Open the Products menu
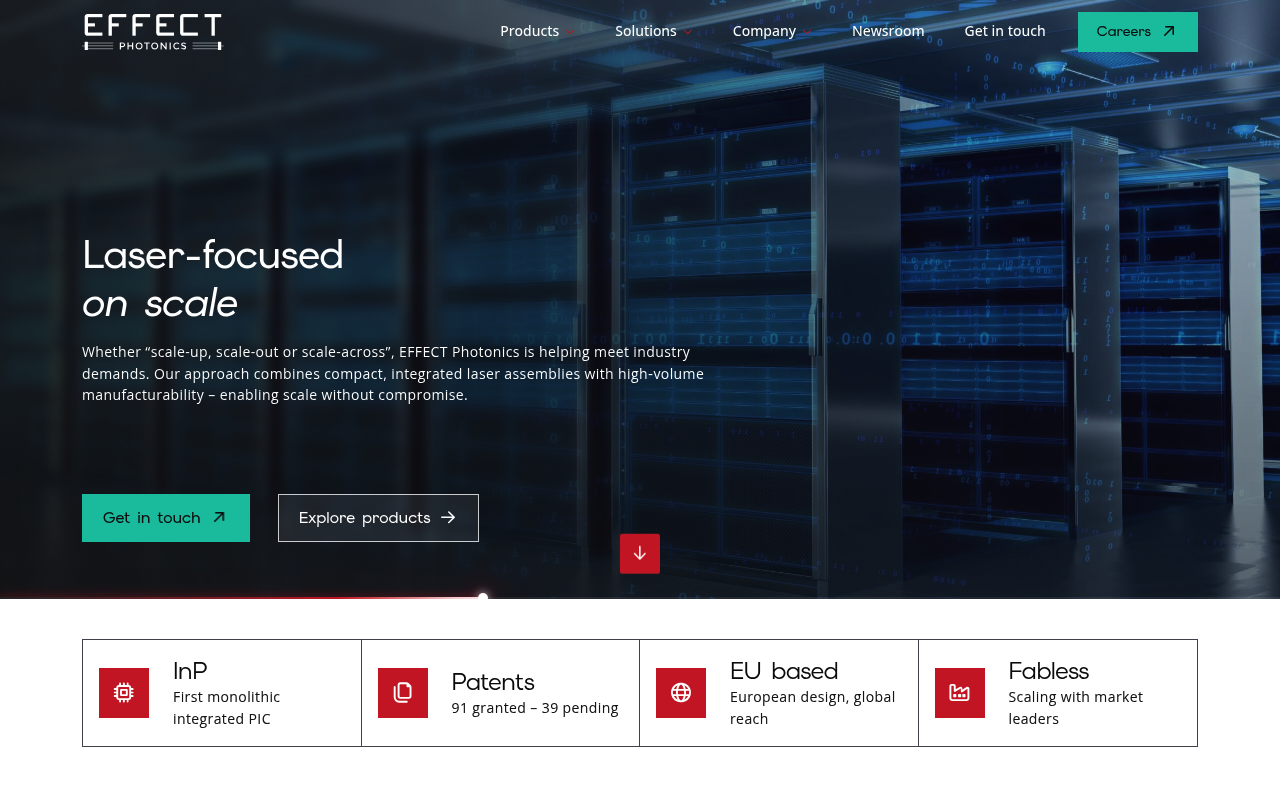 click(x=530, y=31)
